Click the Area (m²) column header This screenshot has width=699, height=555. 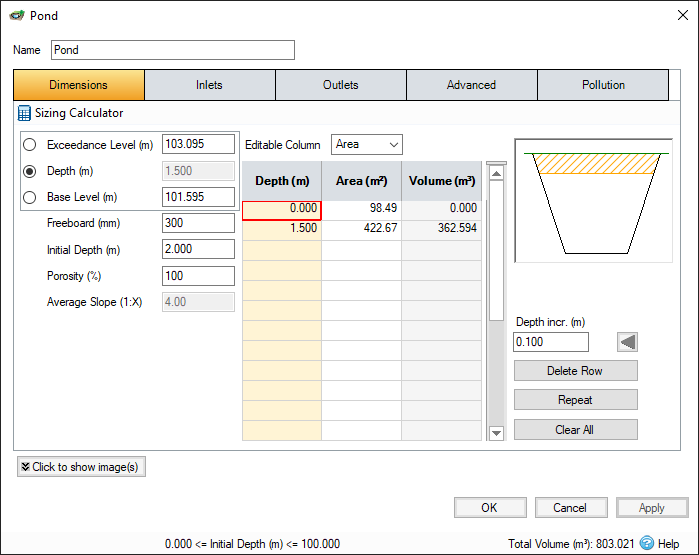[362, 181]
